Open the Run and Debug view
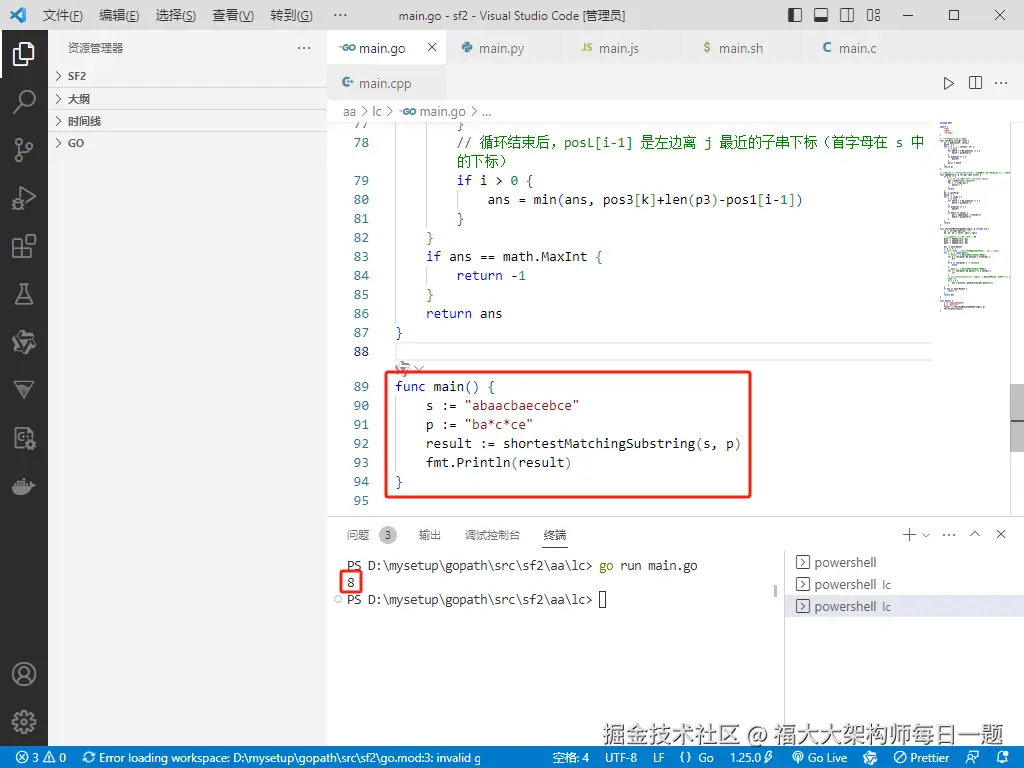This screenshot has width=1024, height=768. (24, 198)
